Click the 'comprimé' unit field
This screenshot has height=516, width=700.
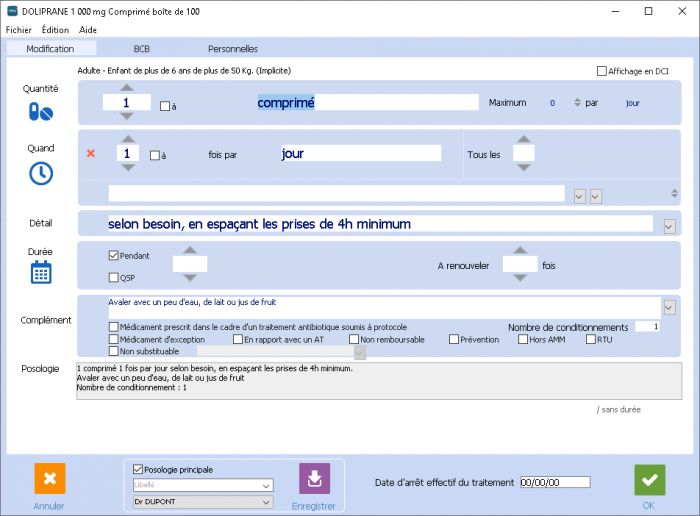coord(367,102)
